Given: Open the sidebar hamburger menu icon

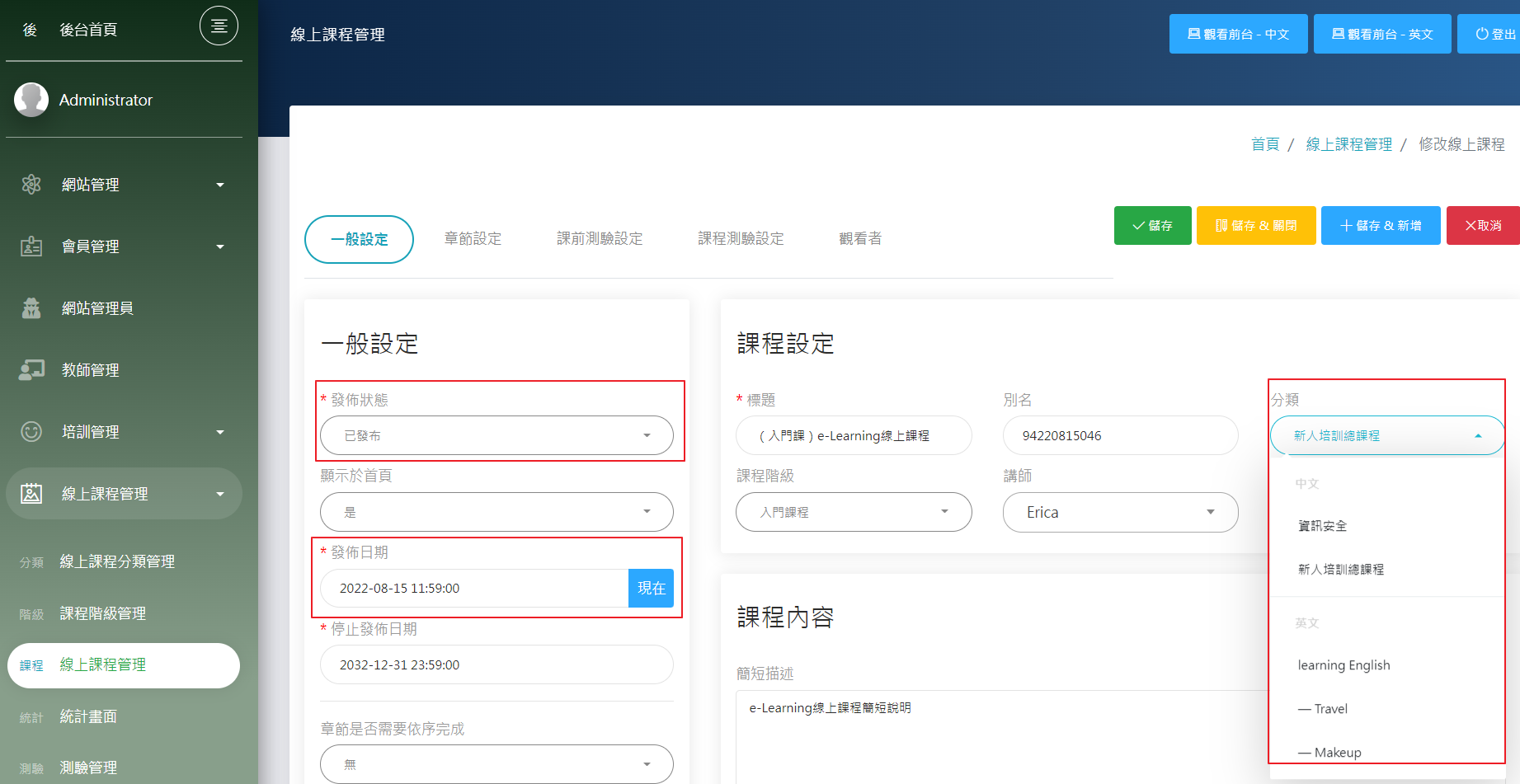Looking at the screenshot, I should (x=218, y=26).
